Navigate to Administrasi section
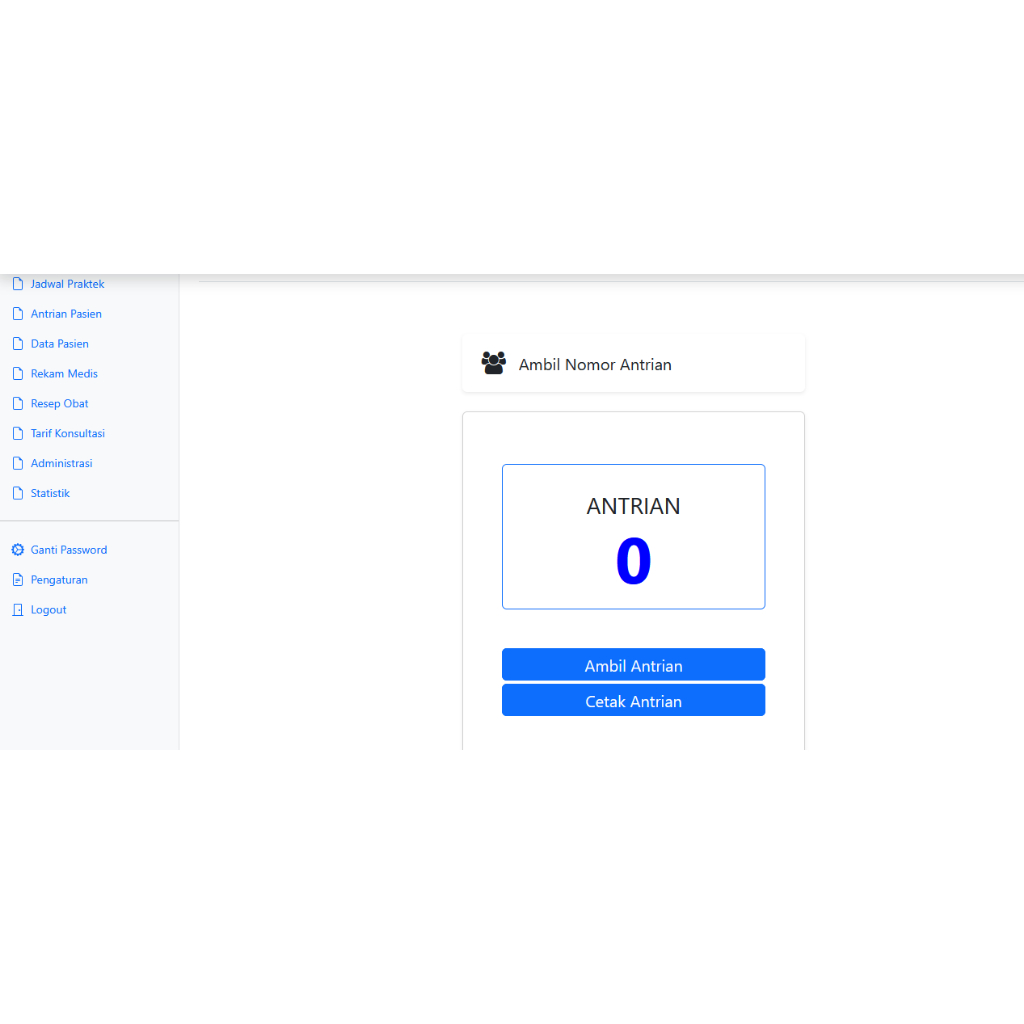 (61, 464)
